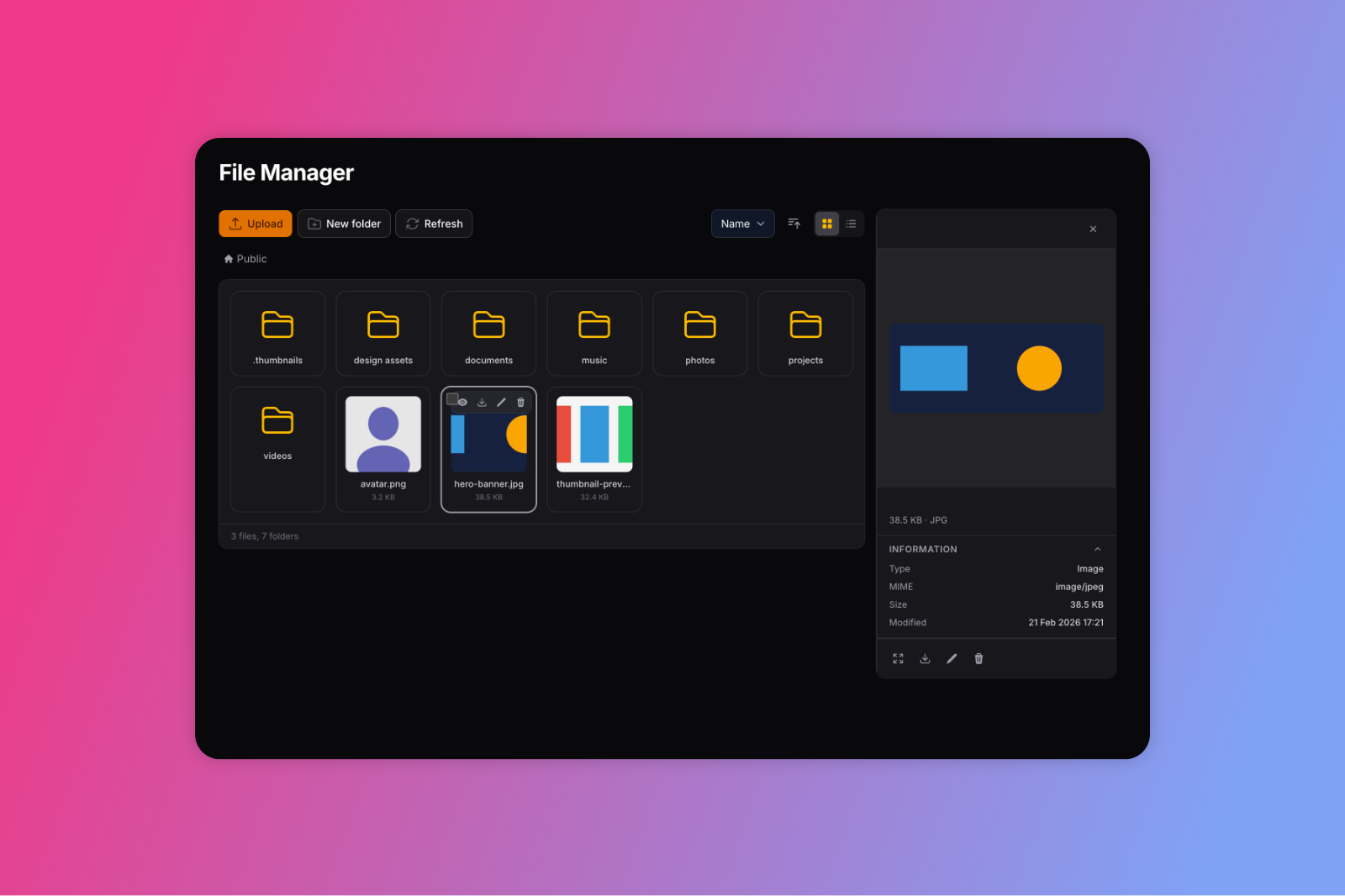
Task: Open the music folder
Action: 594,334
